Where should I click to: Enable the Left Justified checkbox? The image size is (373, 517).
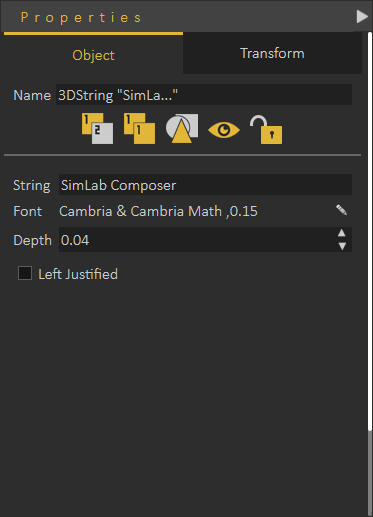pyautogui.click(x=25, y=273)
